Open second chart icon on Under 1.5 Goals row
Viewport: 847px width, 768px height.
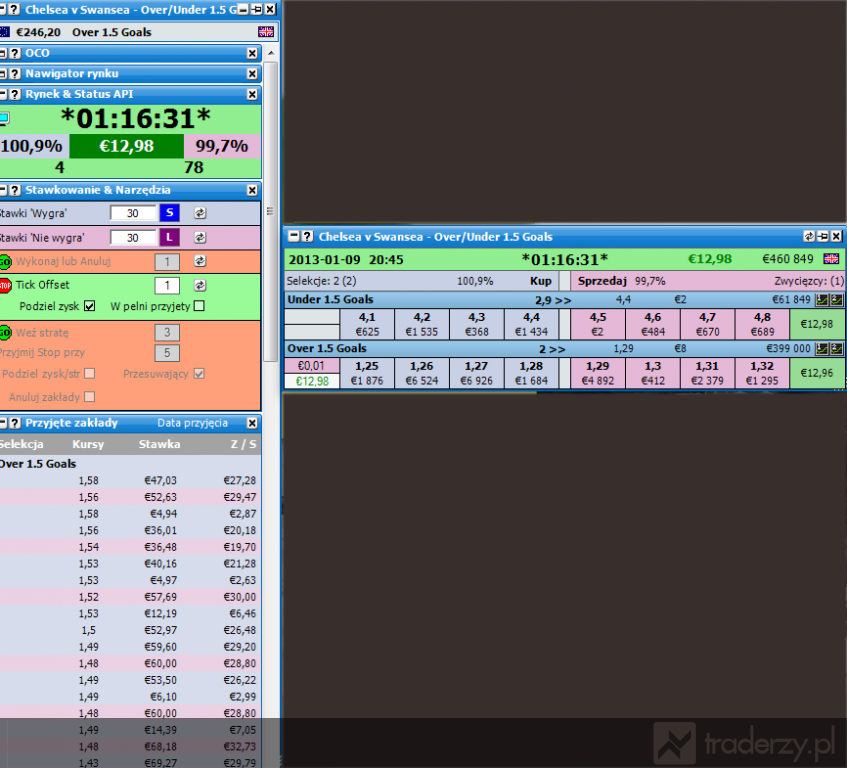(836, 300)
